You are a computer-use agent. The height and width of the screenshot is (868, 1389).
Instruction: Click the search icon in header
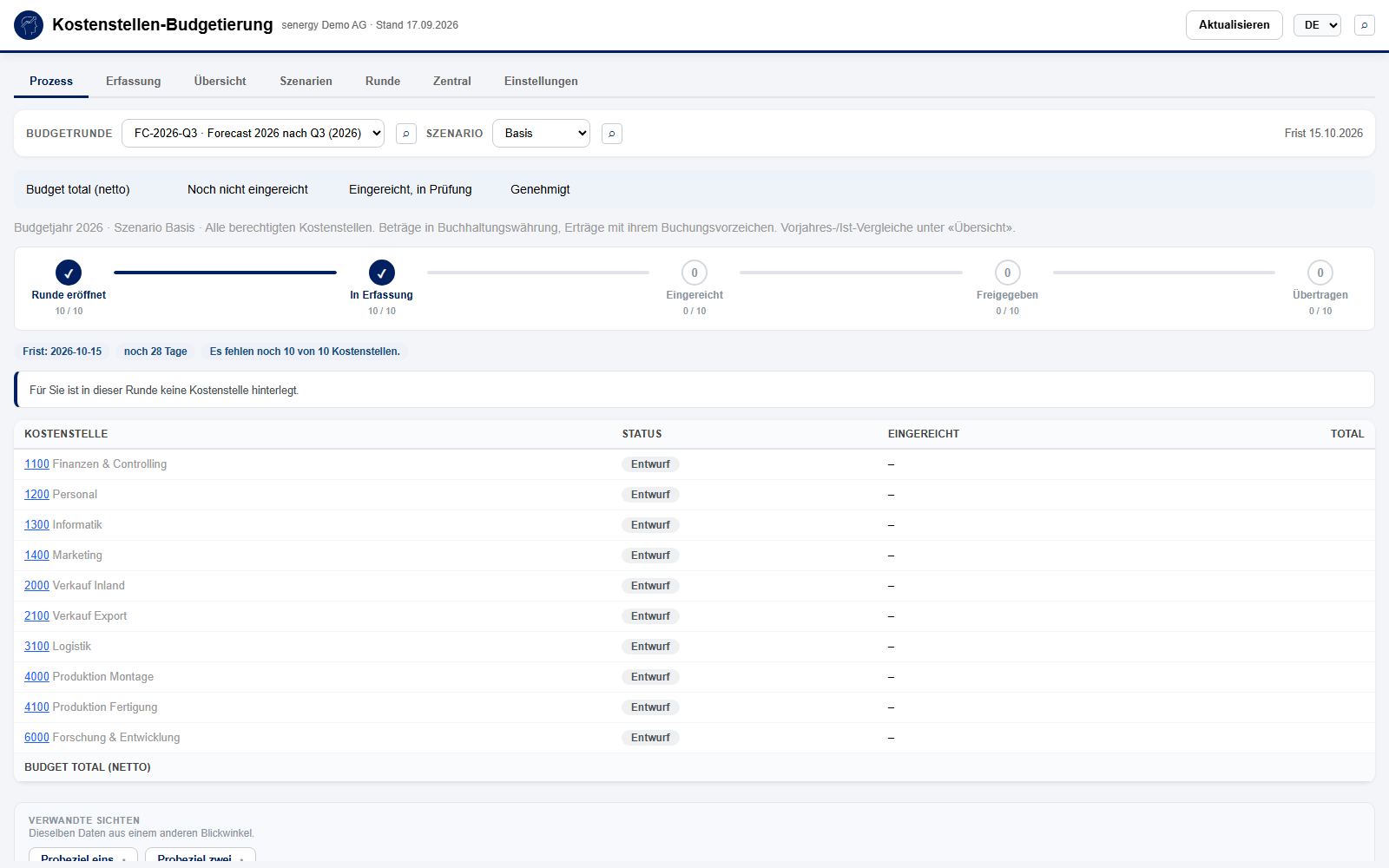click(x=1365, y=25)
